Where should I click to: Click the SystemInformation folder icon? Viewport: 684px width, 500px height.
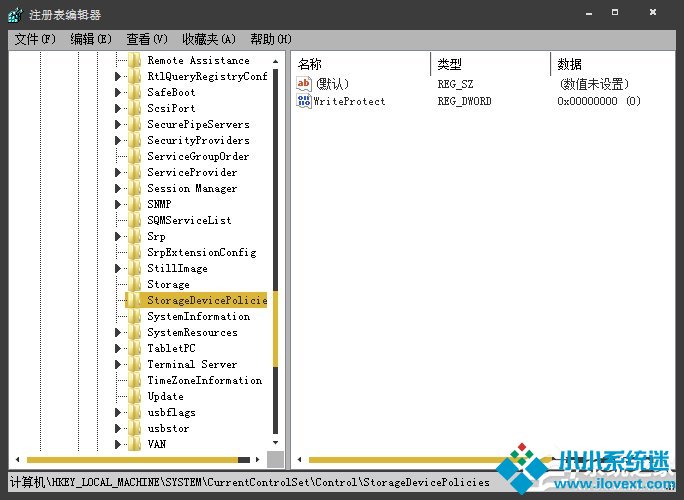tap(135, 316)
